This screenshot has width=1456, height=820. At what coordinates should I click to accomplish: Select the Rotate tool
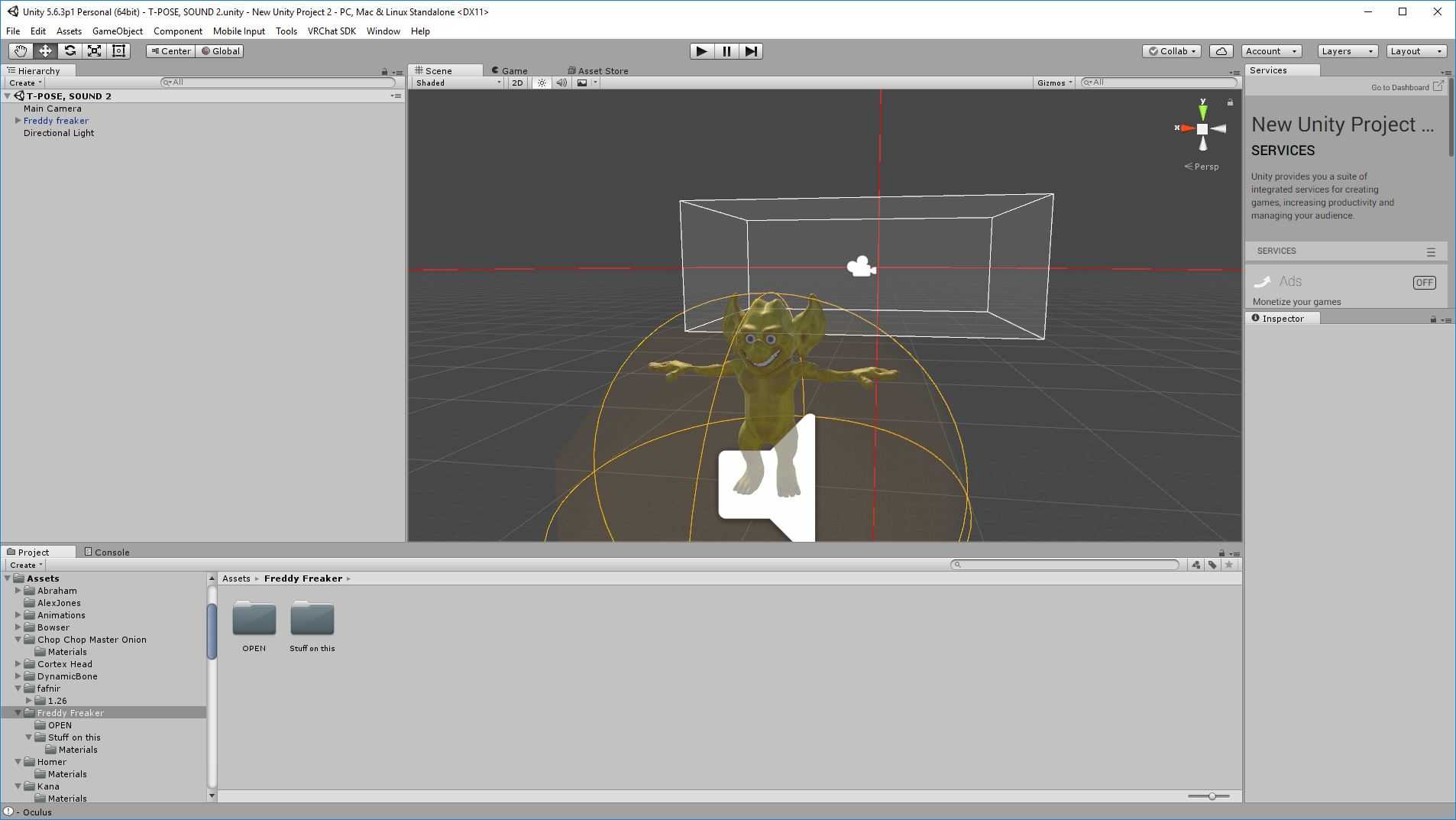pyautogui.click(x=70, y=51)
